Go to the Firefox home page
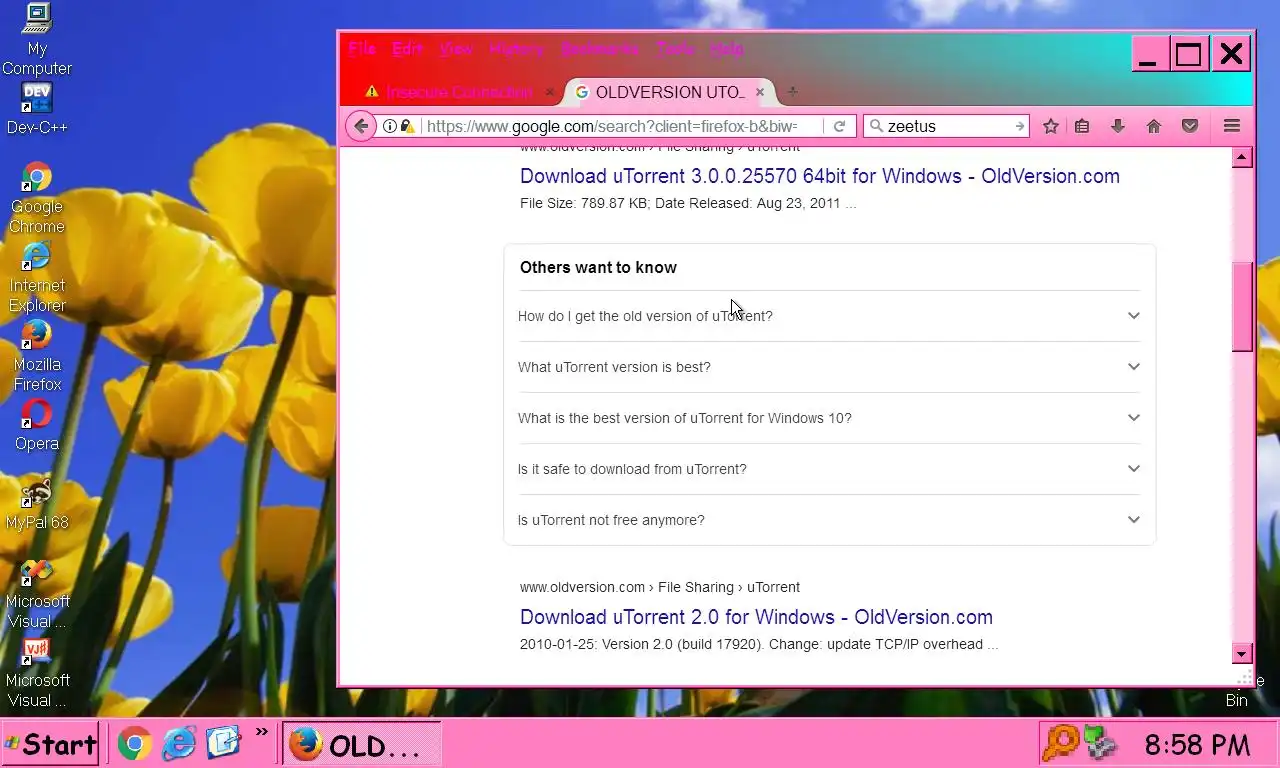1280x768 pixels. click(x=1154, y=126)
